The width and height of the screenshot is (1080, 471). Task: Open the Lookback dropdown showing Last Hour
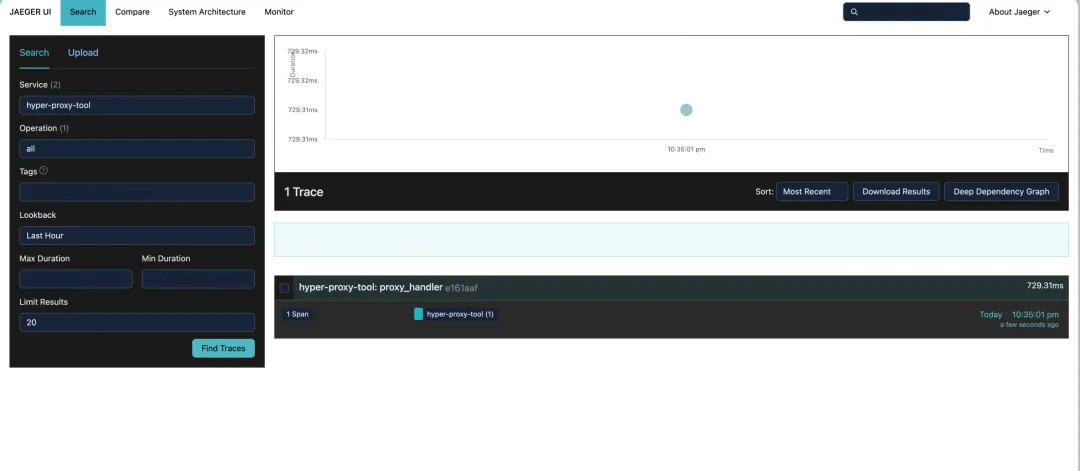click(137, 236)
